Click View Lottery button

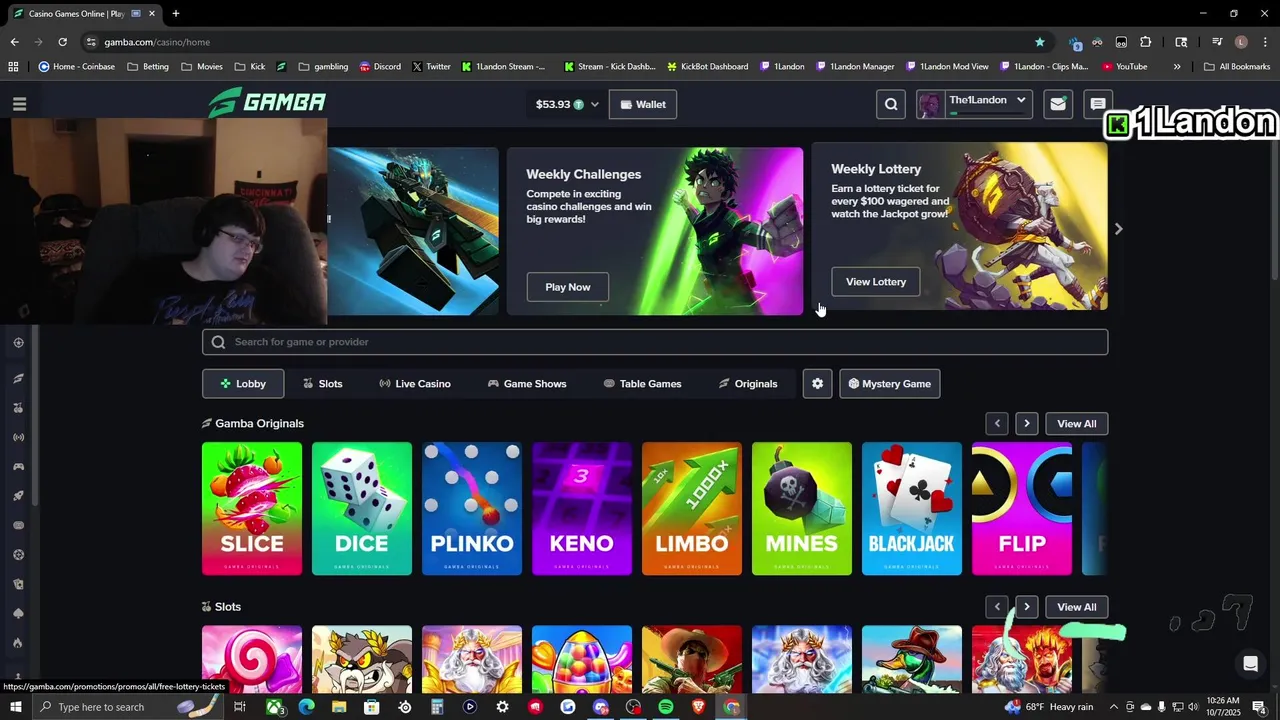tap(876, 282)
